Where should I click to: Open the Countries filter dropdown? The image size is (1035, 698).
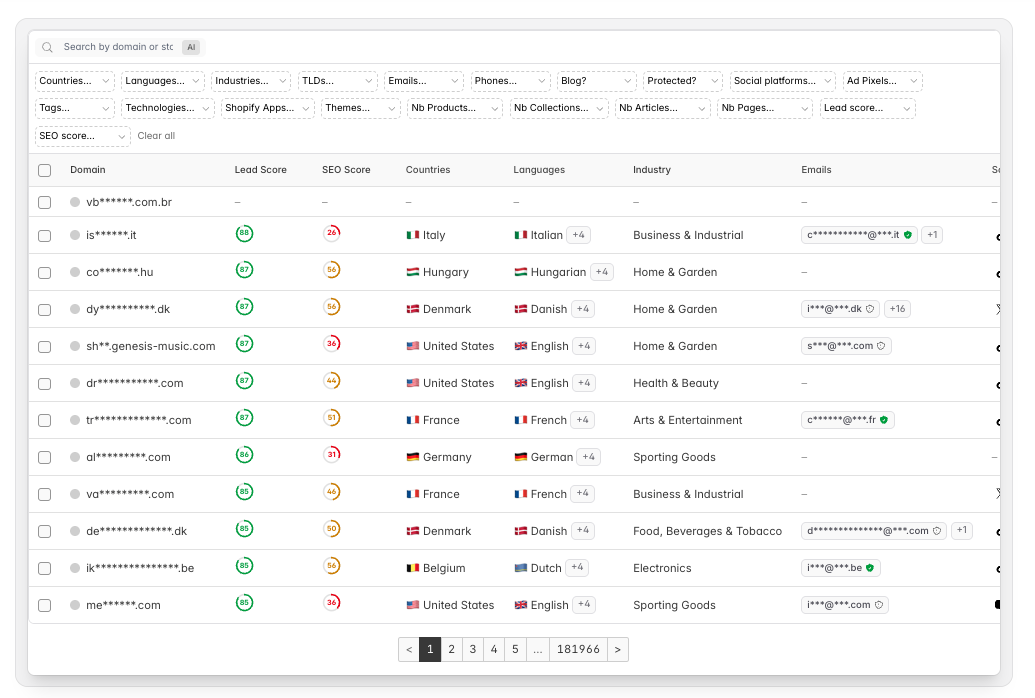(75, 81)
